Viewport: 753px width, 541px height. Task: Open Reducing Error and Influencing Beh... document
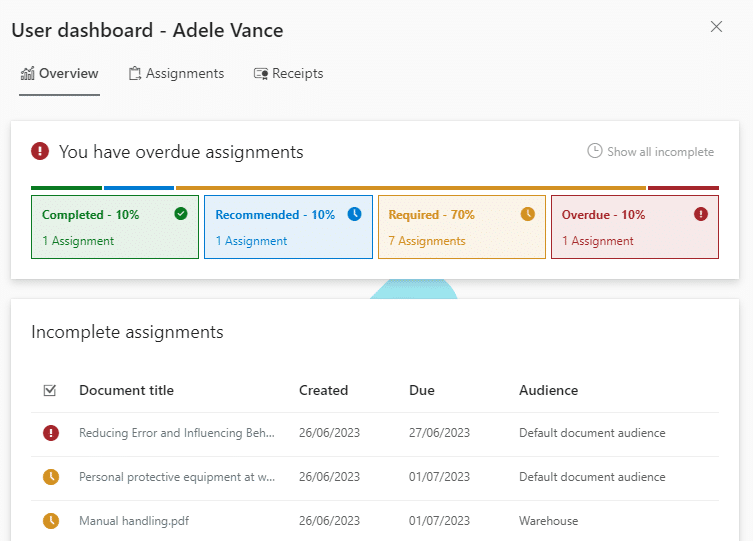(177, 433)
